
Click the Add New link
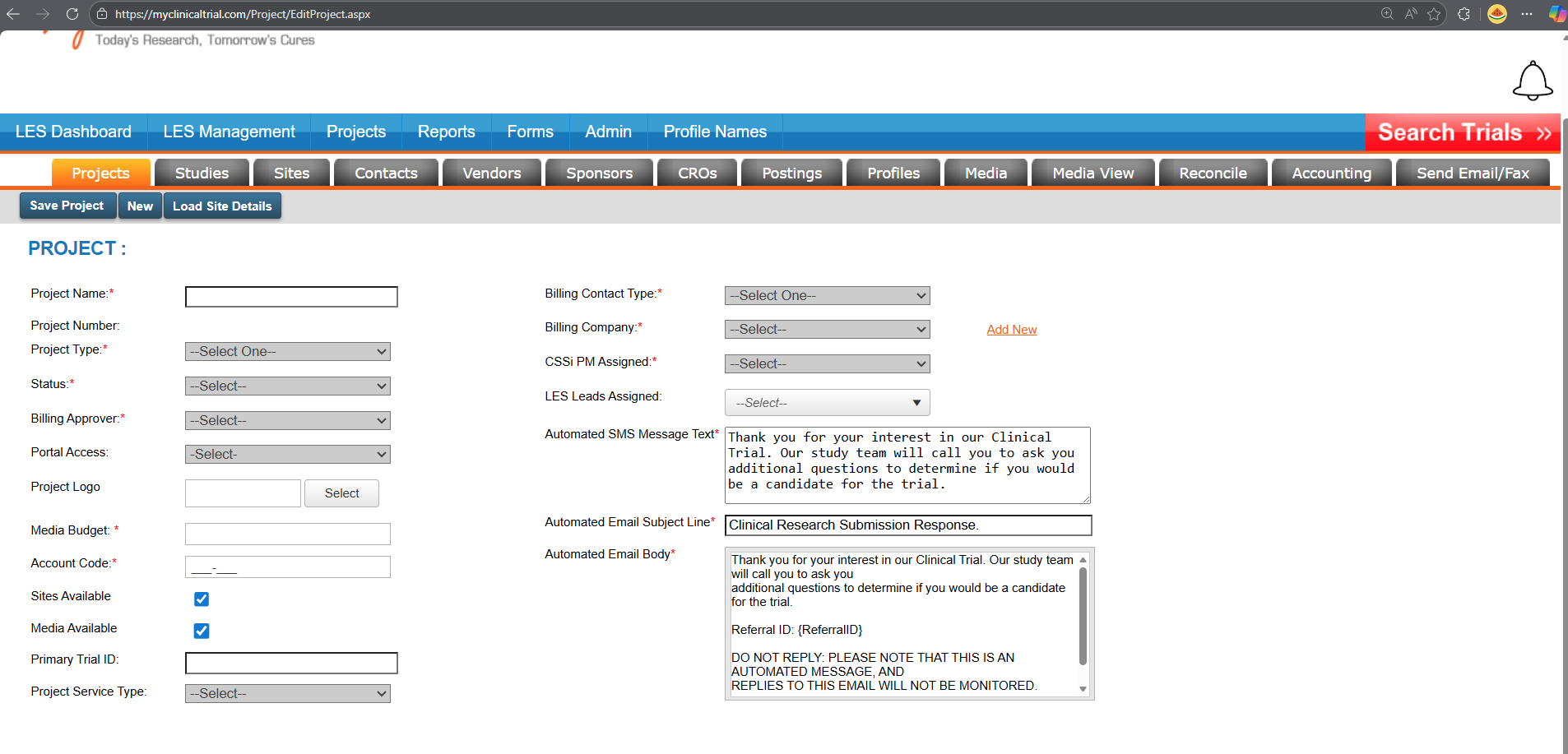pyautogui.click(x=1012, y=330)
